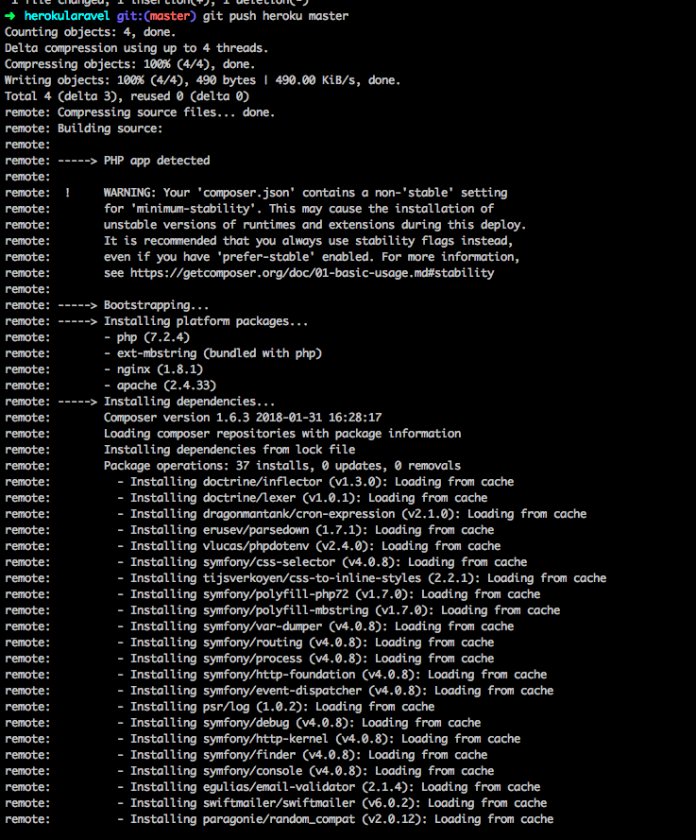
Task: Click the 'Package operations: 37 installs' line
Action: 282,465
